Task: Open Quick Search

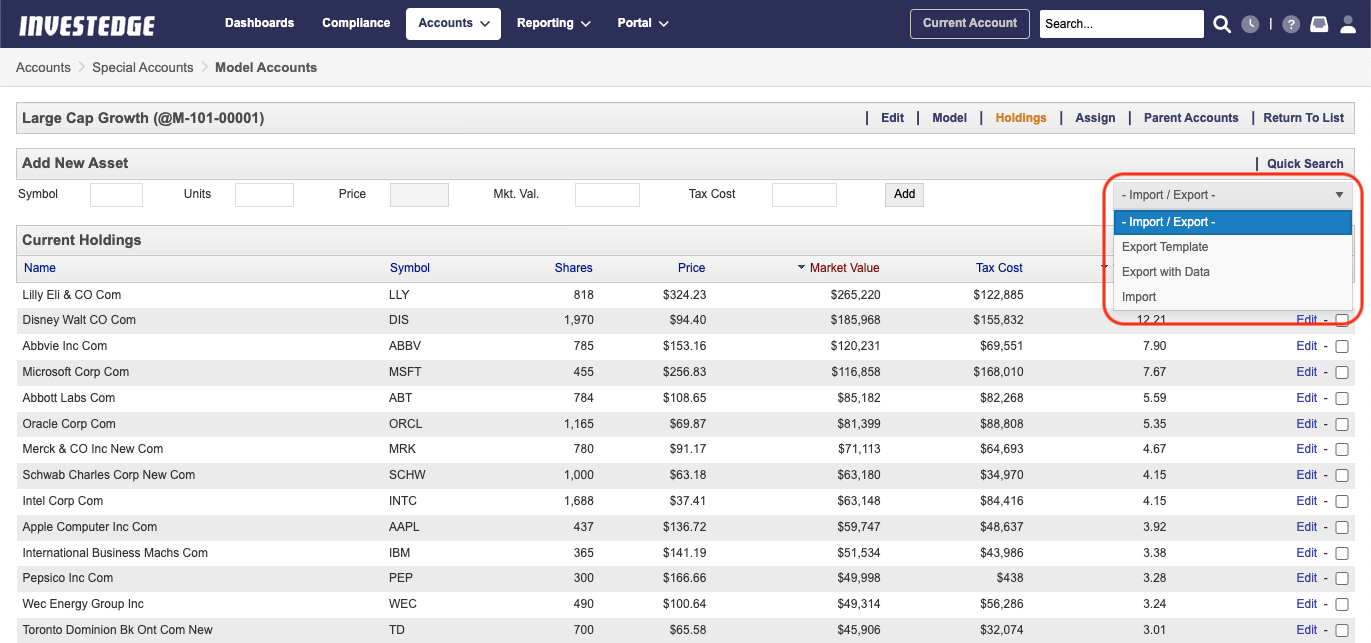Action: pyautogui.click(x=1305, y=164)
